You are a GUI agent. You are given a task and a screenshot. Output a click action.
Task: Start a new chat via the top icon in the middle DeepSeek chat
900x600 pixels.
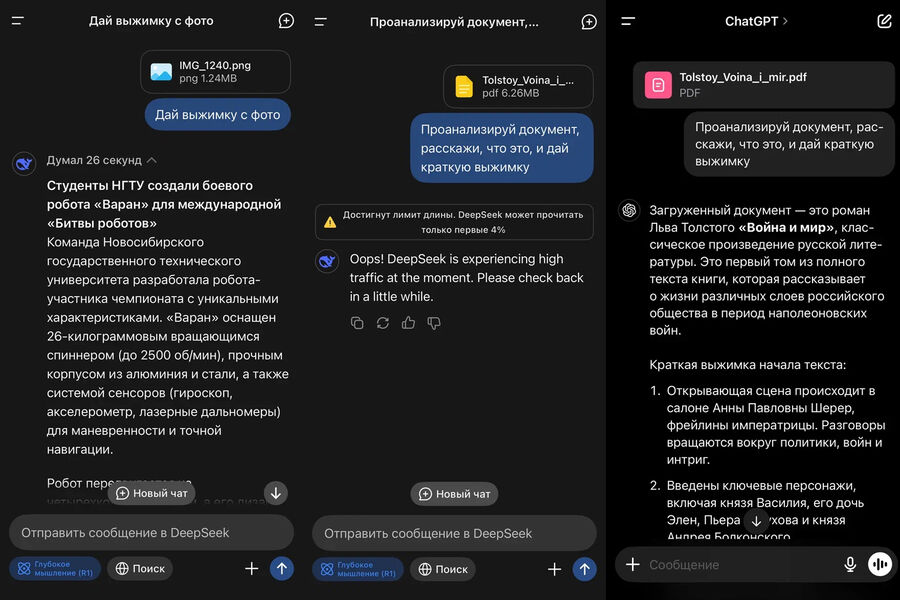click(589, 22)
